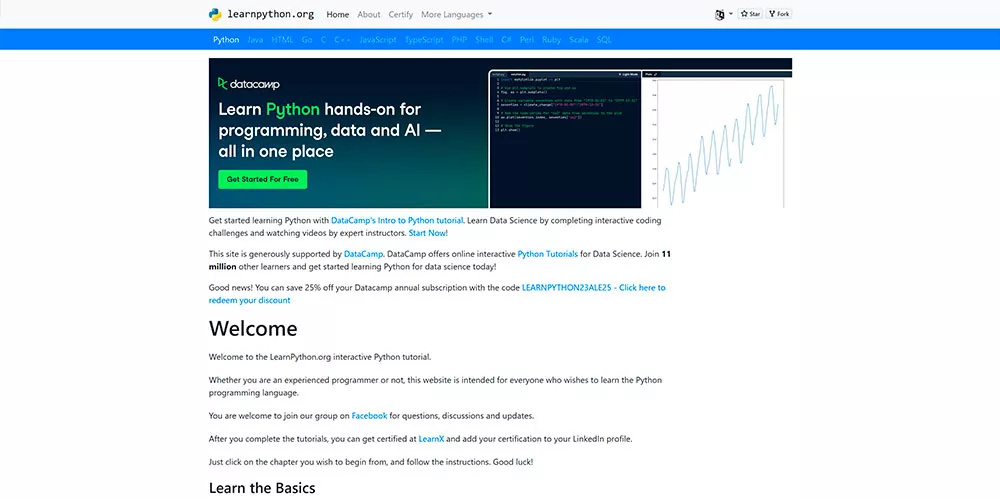1000x499 pixels.
Task: Switch to the PHP tutorial tab
Action: coord(459,40)
